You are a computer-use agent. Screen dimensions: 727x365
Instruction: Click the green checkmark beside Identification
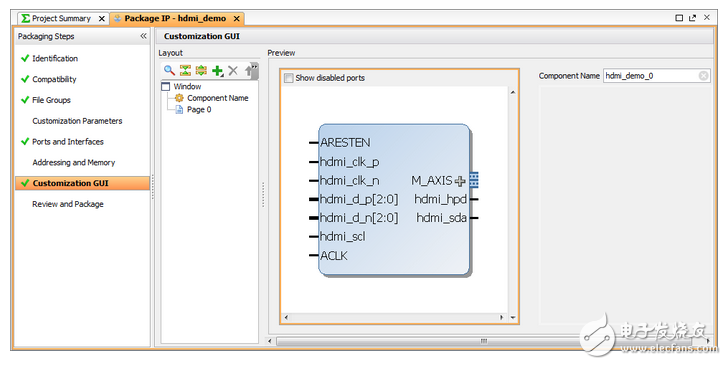click(x=25, y=58)
